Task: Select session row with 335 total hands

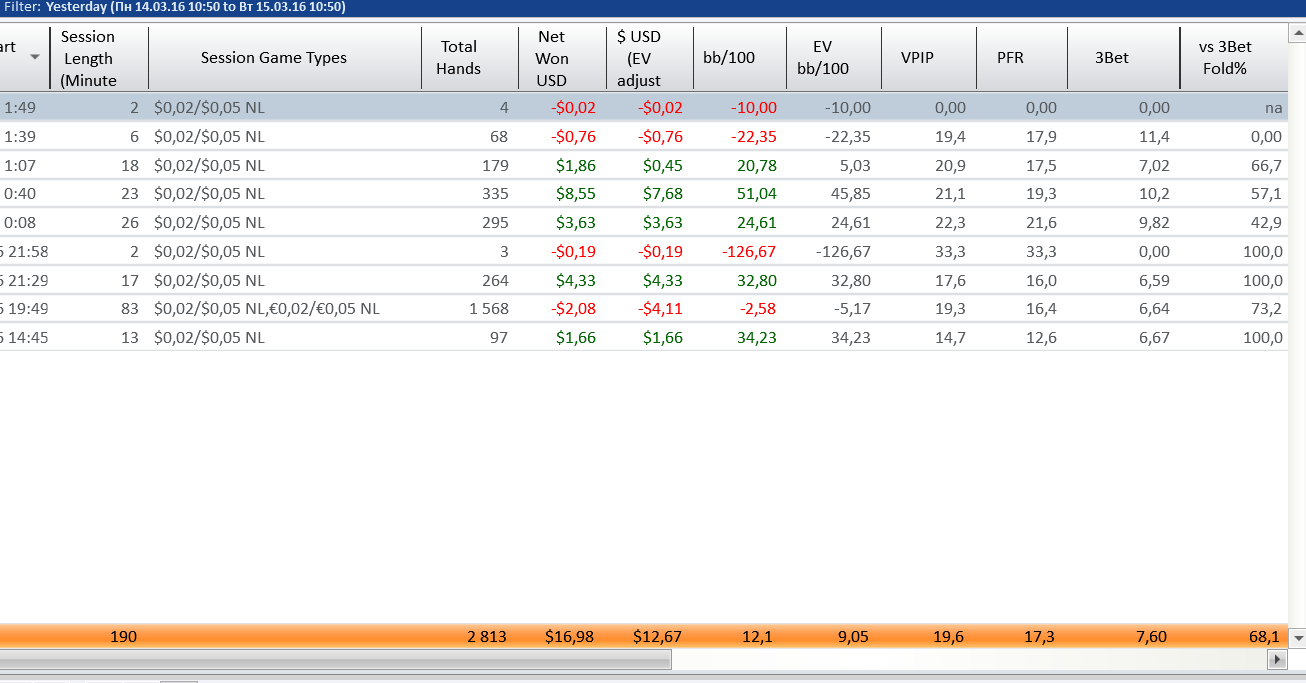Action: pyautogui.click(x=644, y=194)
